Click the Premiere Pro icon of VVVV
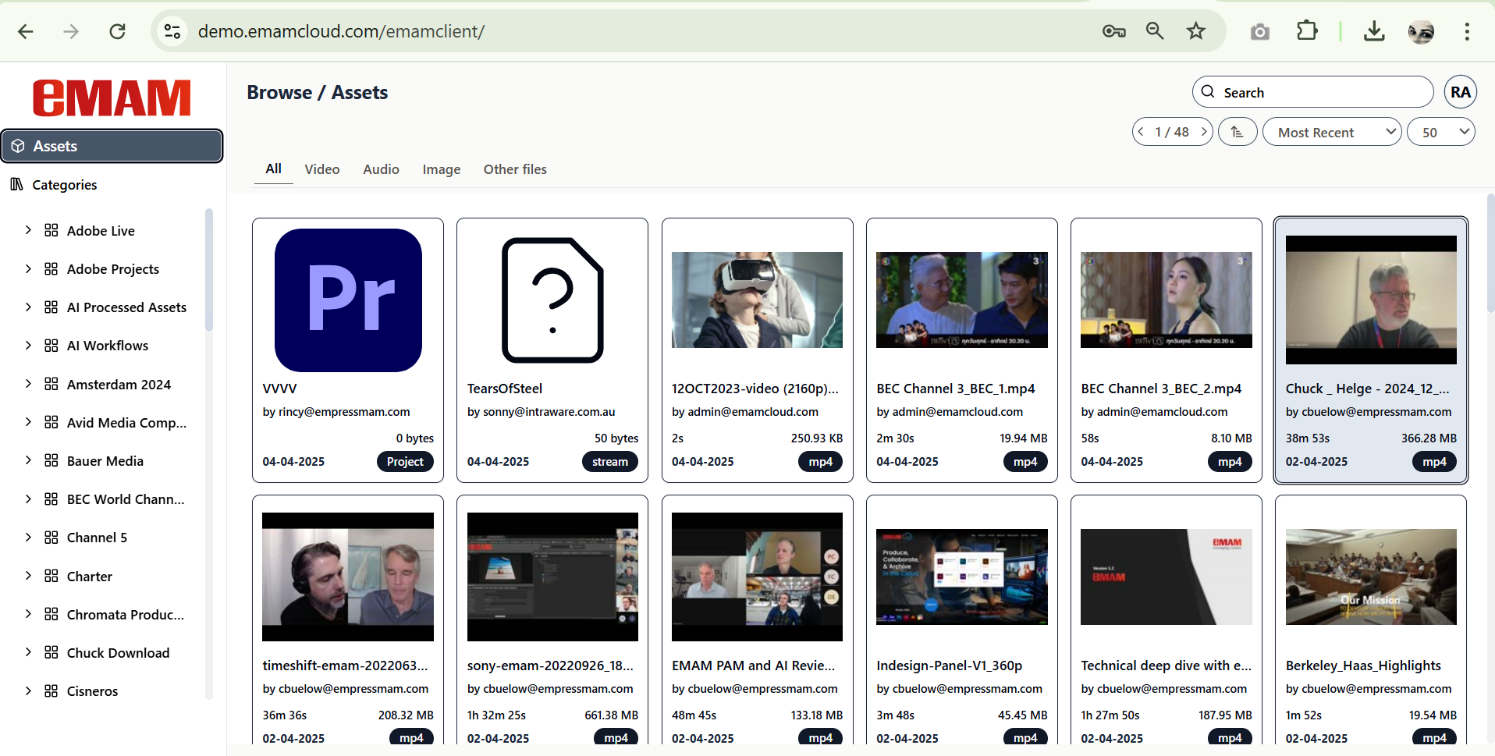The height and width of the screenshot is (756, 1495). click(x=348, y=300)
